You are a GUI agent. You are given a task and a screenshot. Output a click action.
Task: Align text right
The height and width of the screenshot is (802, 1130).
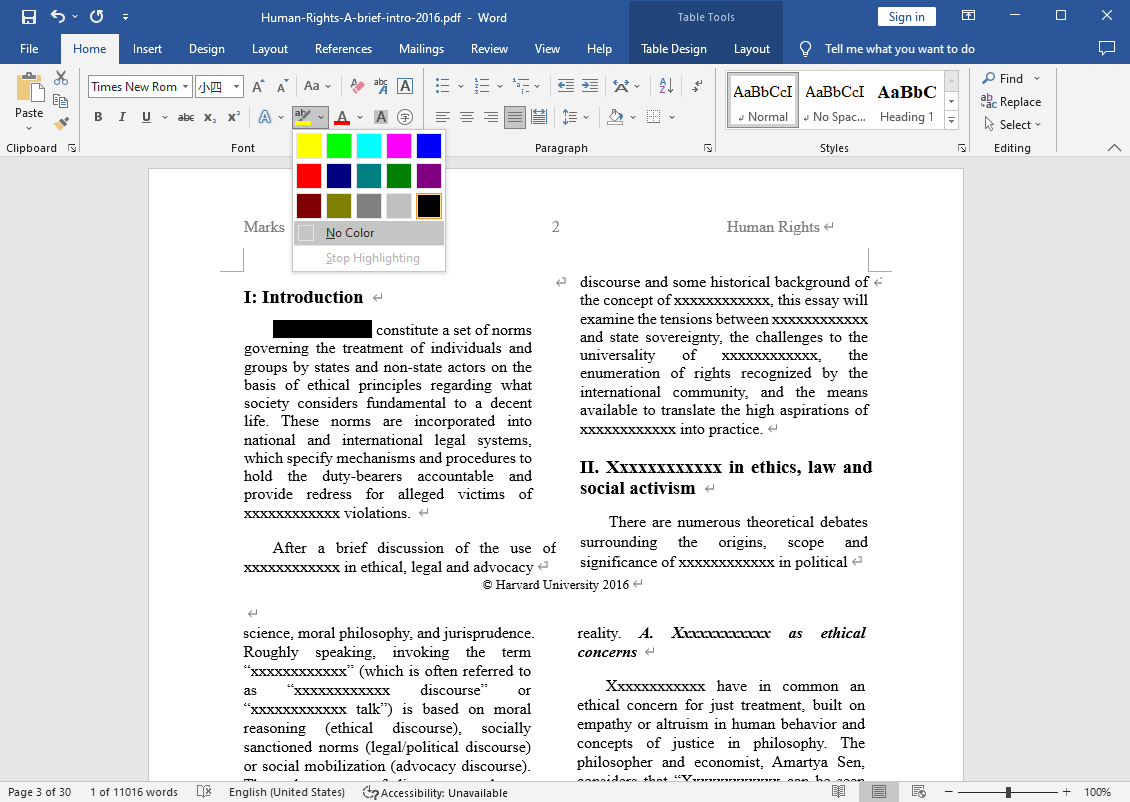491,117
